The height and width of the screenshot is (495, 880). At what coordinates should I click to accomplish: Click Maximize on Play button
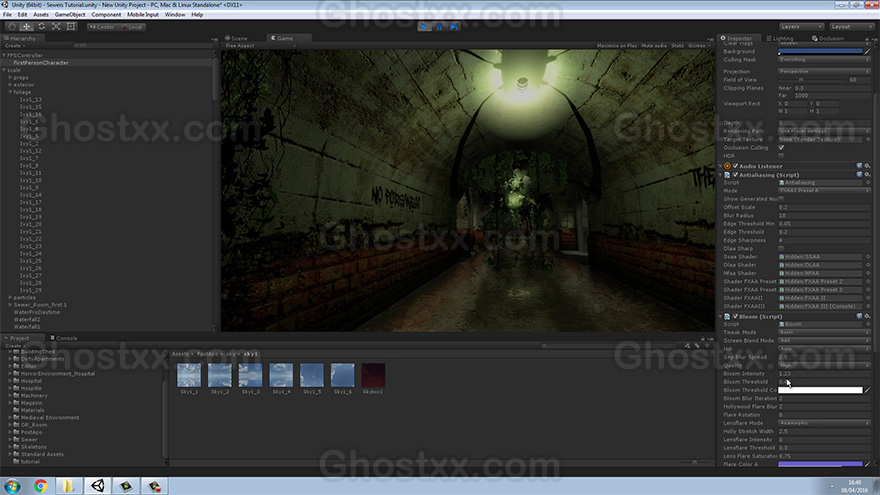tap(617, 45)
